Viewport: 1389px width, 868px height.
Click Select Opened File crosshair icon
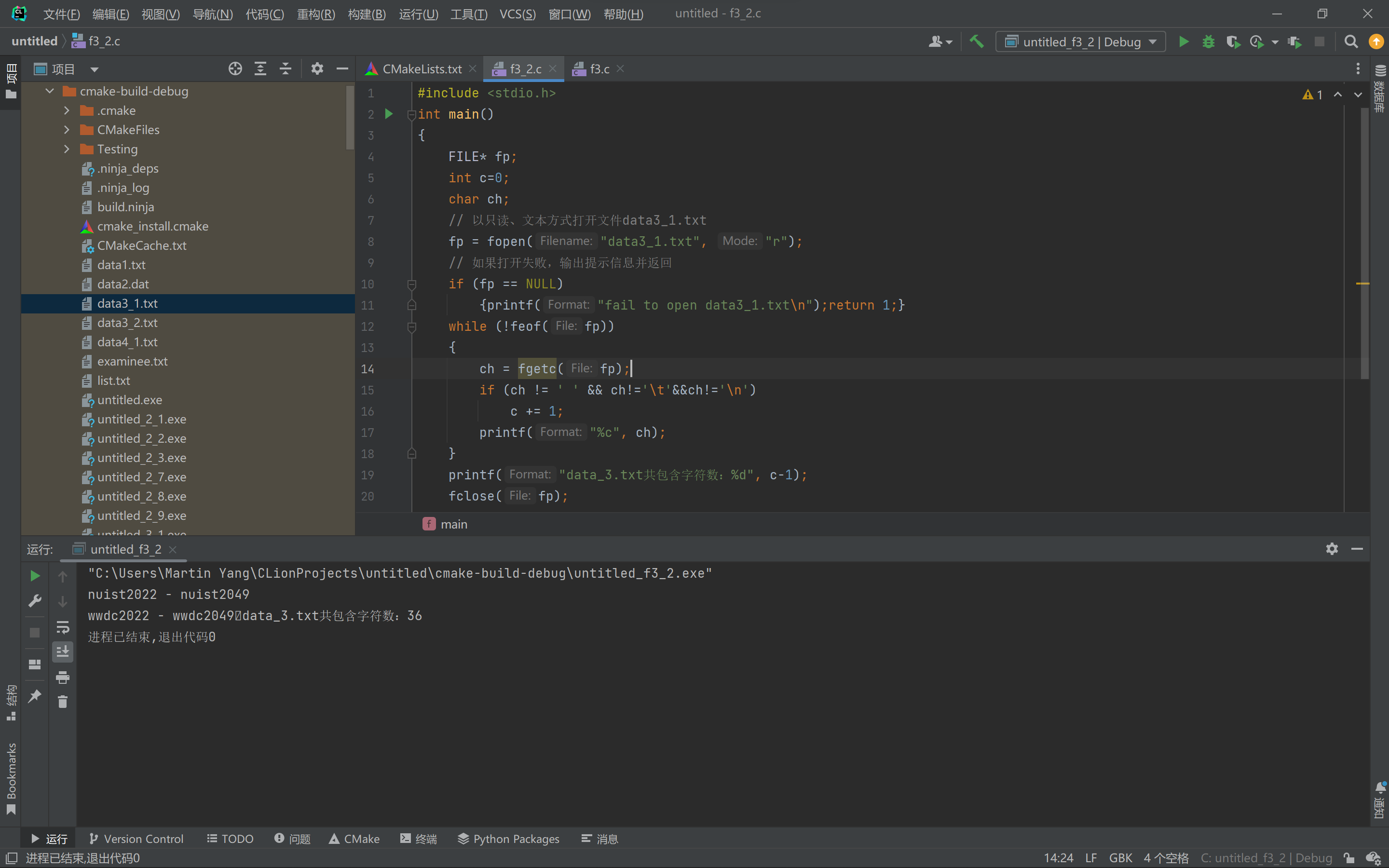235,69
